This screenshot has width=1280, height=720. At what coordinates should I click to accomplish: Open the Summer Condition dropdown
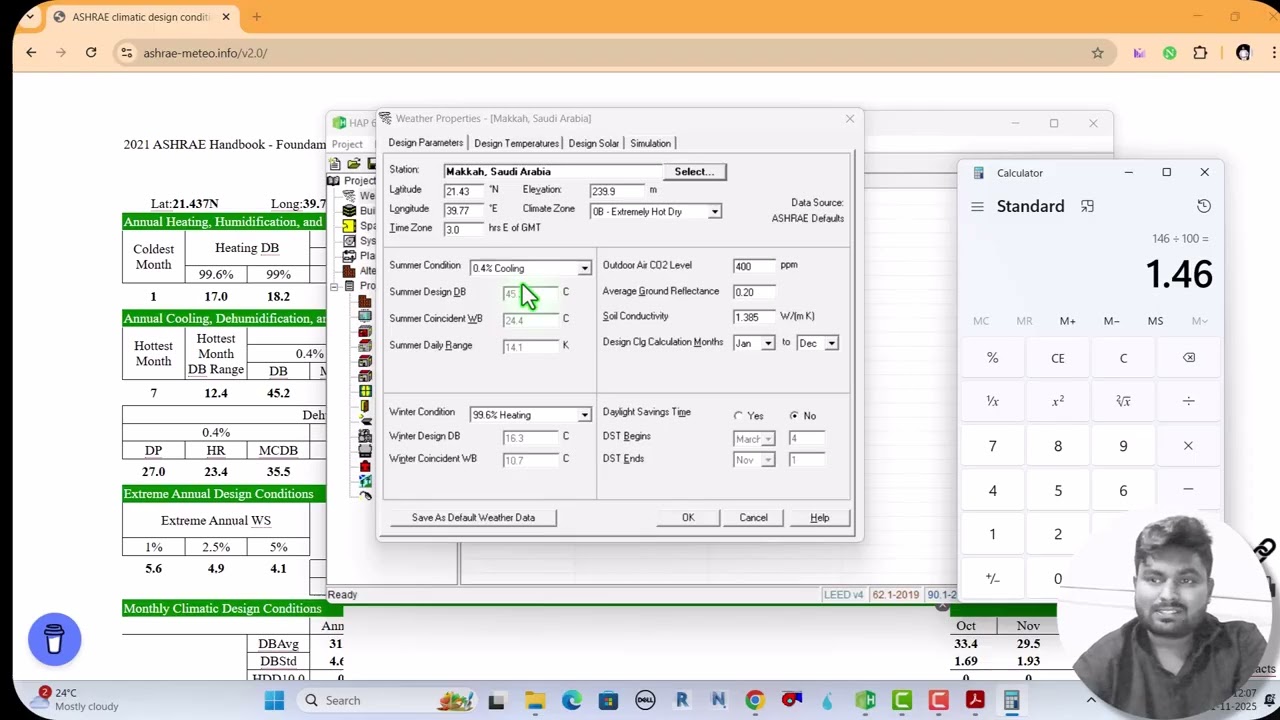(584, 268)
